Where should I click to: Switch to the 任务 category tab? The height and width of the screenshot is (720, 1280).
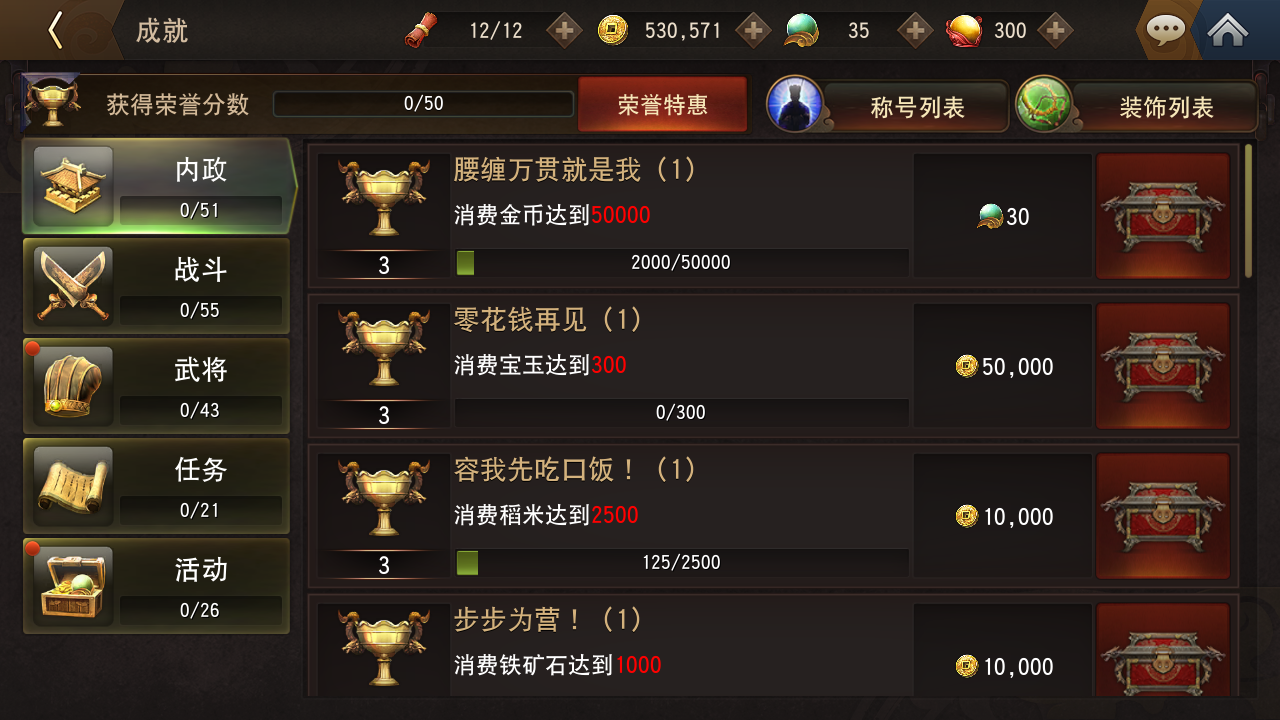point(157,486)
